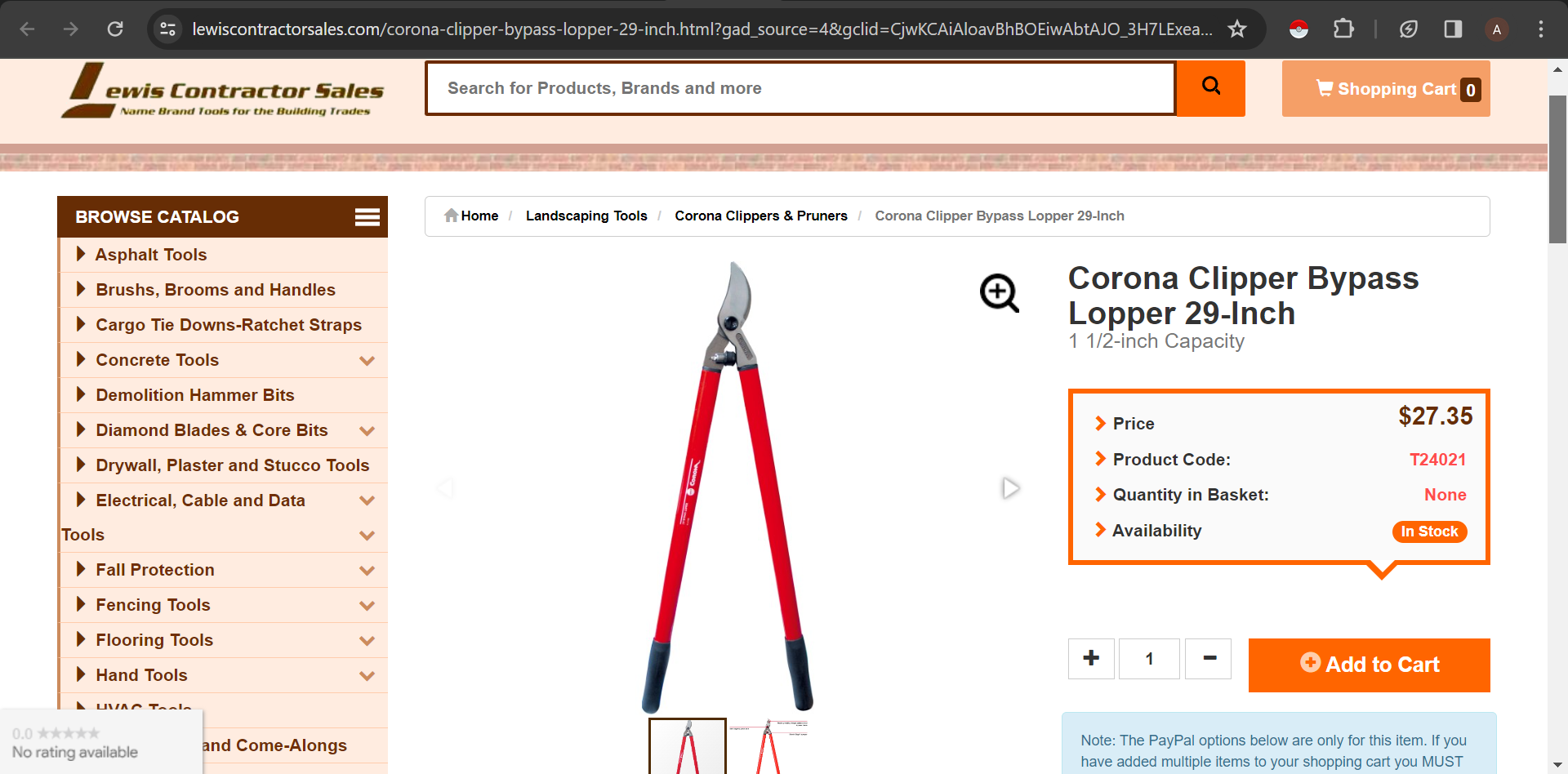The width and height of the screenshot is (1568, 774).
Task: Open the Shopping Cart button
Action: [1386, 89]
